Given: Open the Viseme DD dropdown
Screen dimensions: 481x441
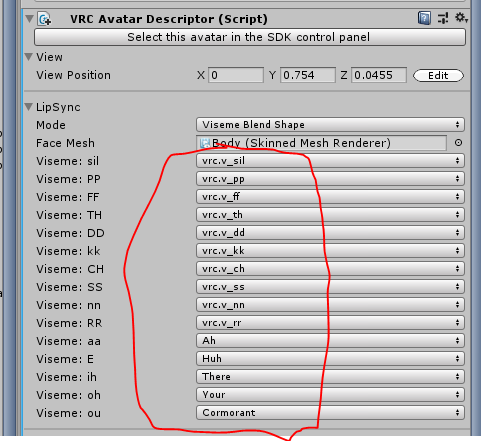Looking at the screenshot, I should point(330,233).
